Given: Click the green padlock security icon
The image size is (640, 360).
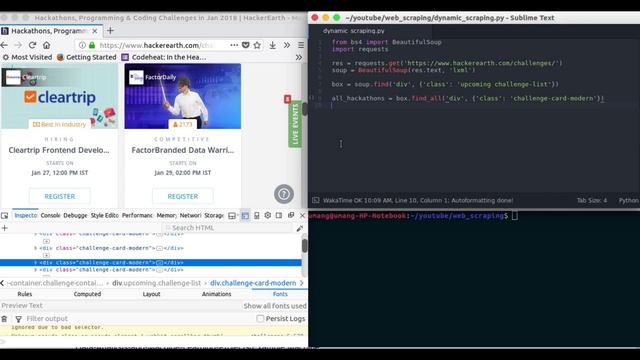Looking at the screenshot, I should coord(92,45).
